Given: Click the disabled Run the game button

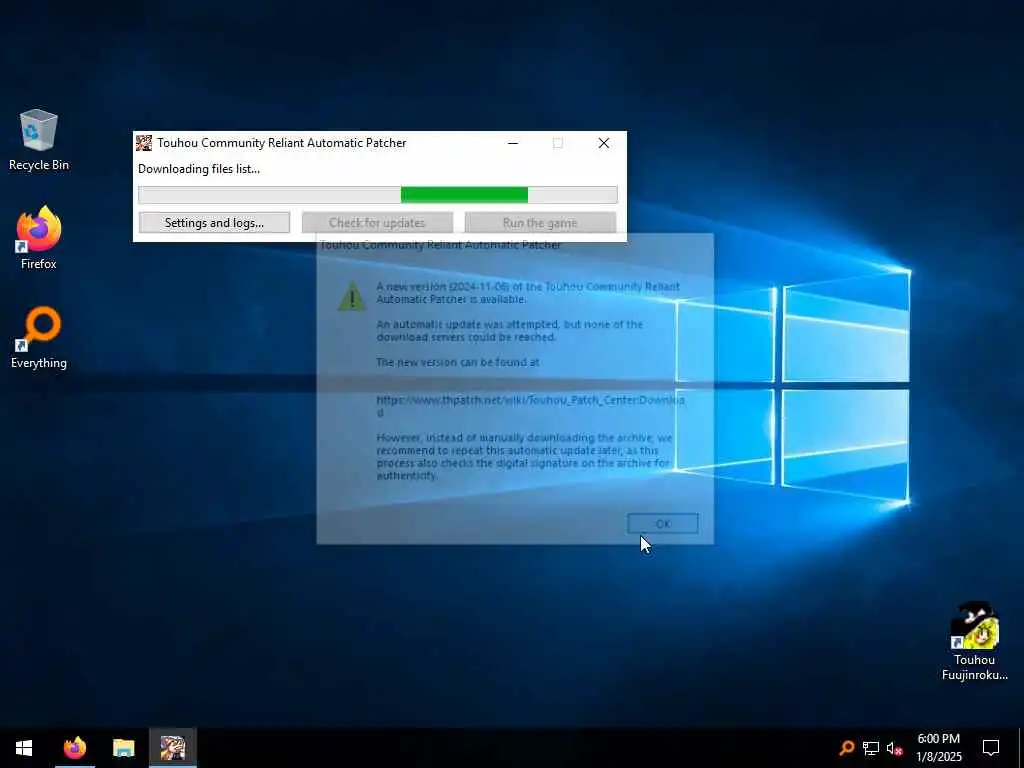Looking at the screenshot, I should click(x=540, y=223).
